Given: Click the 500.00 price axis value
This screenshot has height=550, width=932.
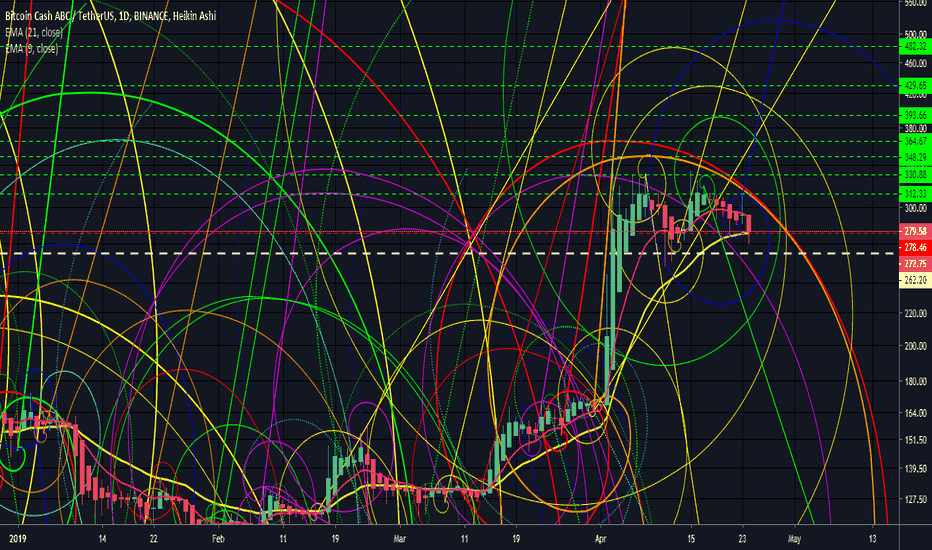Looking at the screenshot, I should pos(915,34).
